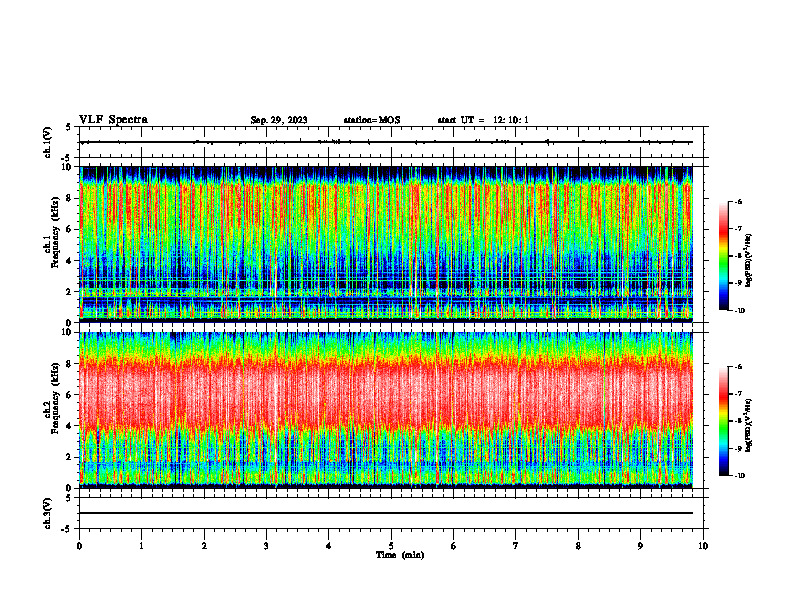This screenshot has width=792, height=612.
Task: Click the "-5" tick on the ch.3(V) axis
Action: (x=67, y=529)
